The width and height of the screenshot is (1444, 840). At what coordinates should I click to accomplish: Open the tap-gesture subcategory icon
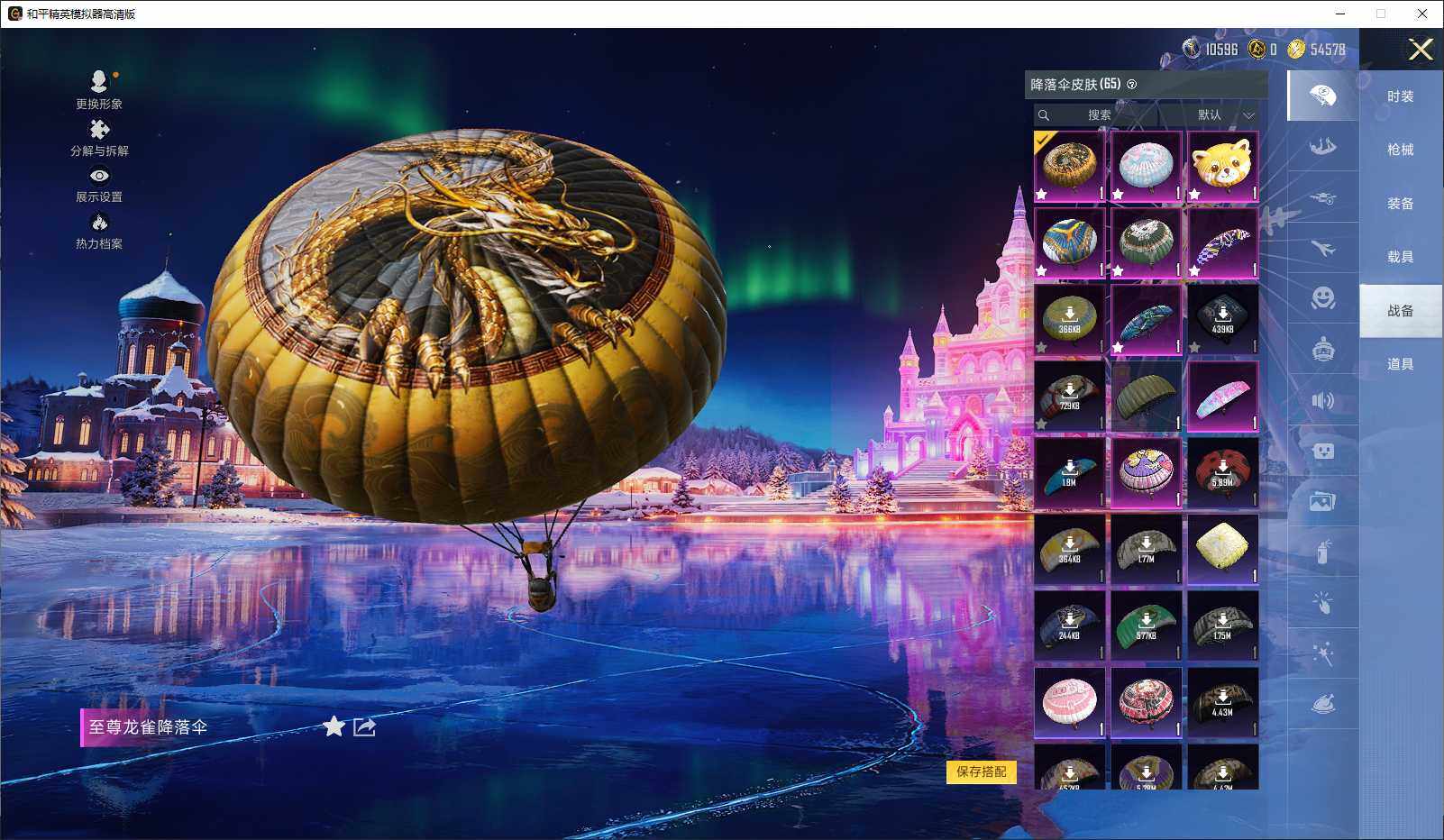[x=1322, y=602]
